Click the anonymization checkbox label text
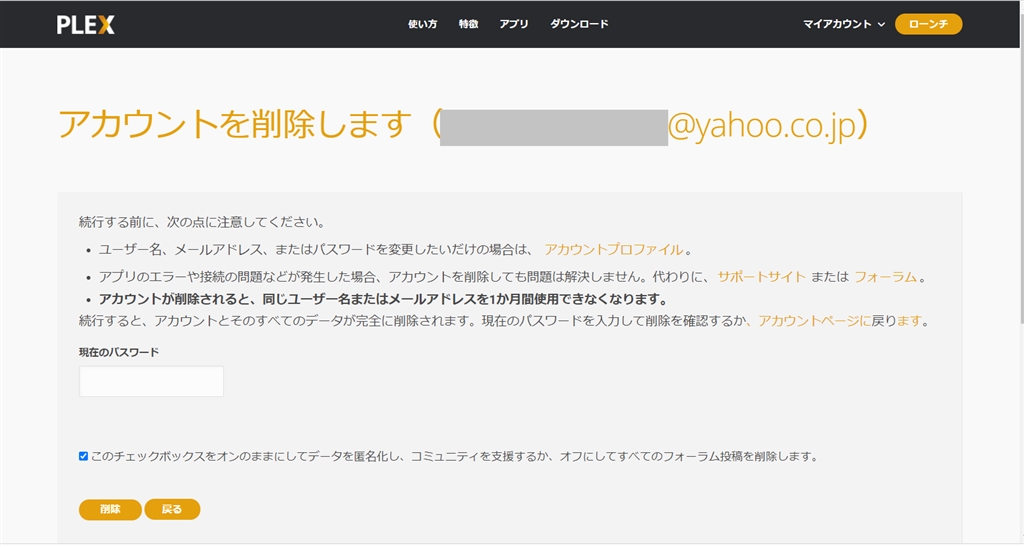The width and height of the screenshot is (1024, 547). [455, 456]
